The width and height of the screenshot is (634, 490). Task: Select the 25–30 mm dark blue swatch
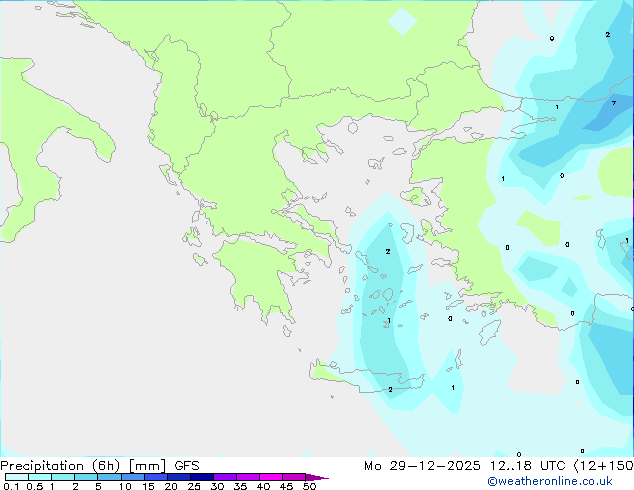coord(202,477)
